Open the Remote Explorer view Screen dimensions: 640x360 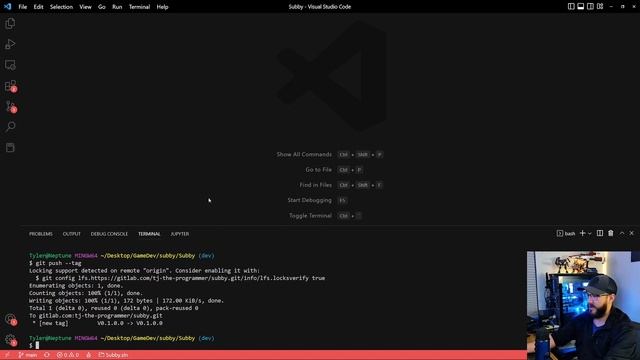pos(10,65)
